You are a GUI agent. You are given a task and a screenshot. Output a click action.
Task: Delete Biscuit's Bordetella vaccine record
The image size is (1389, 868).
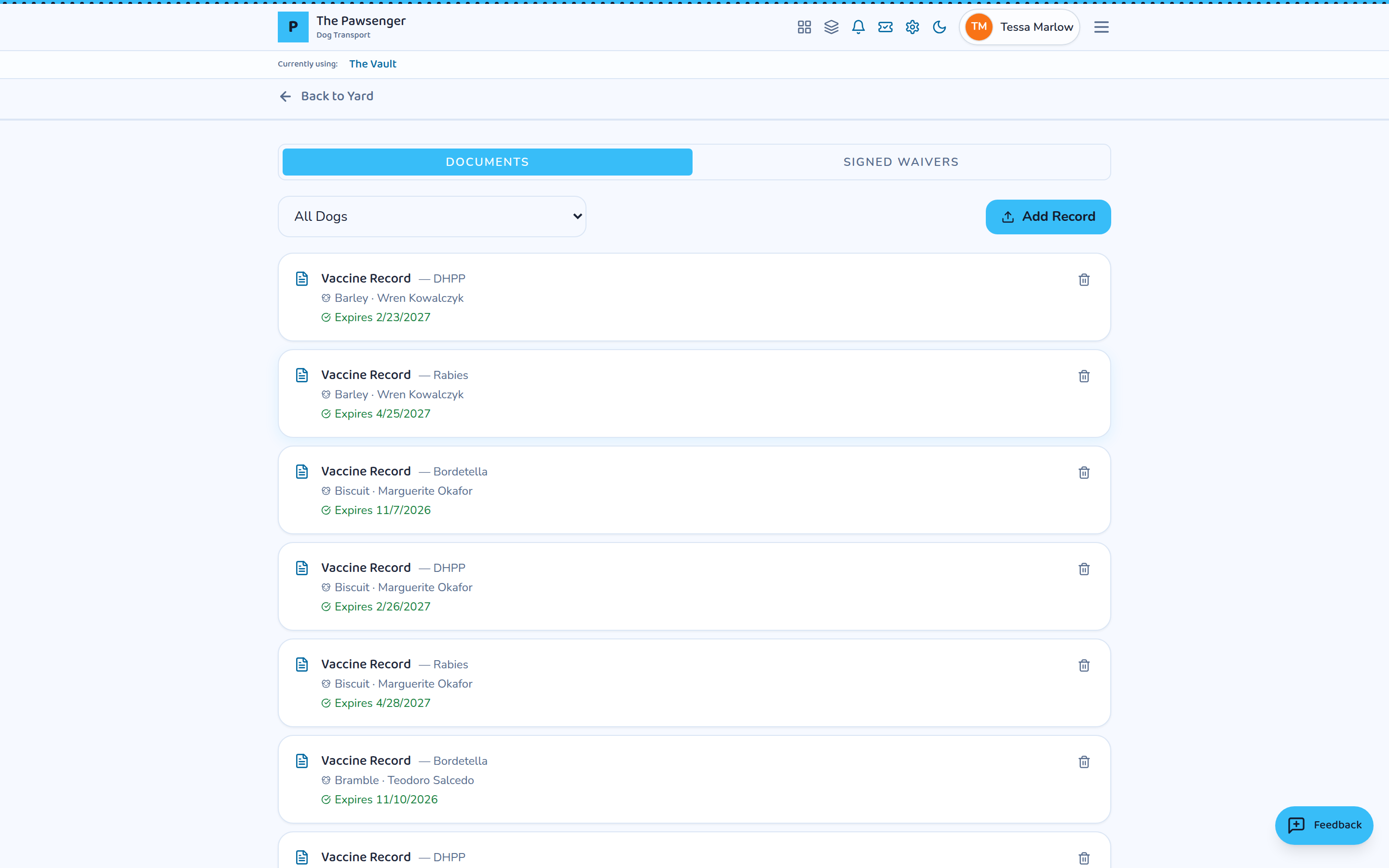[x=1084, y=473]
